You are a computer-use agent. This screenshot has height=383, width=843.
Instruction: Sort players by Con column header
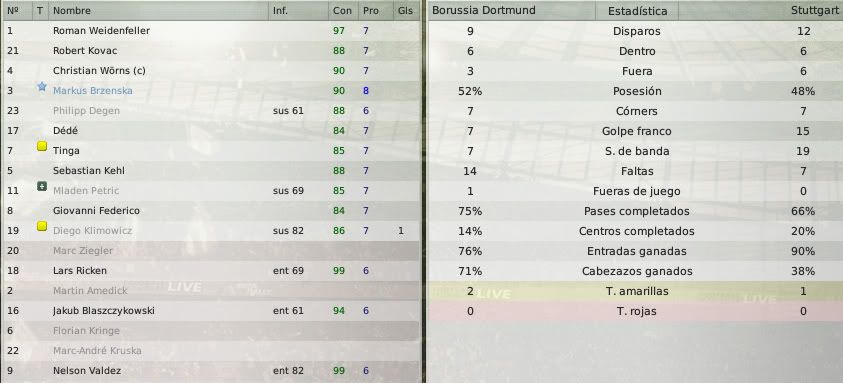[343, 10]
